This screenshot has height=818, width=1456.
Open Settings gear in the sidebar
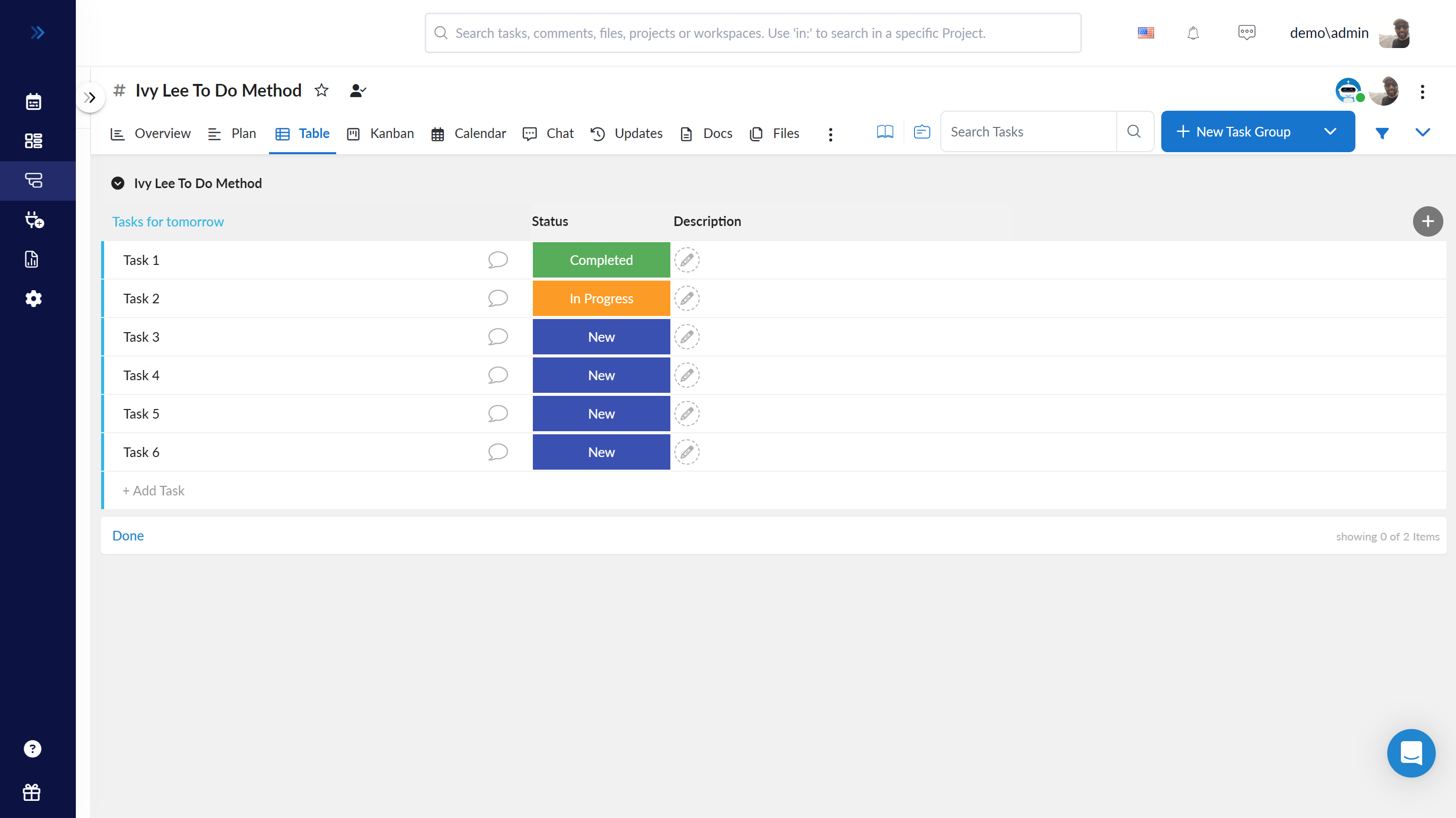click(x=33, y=298)
